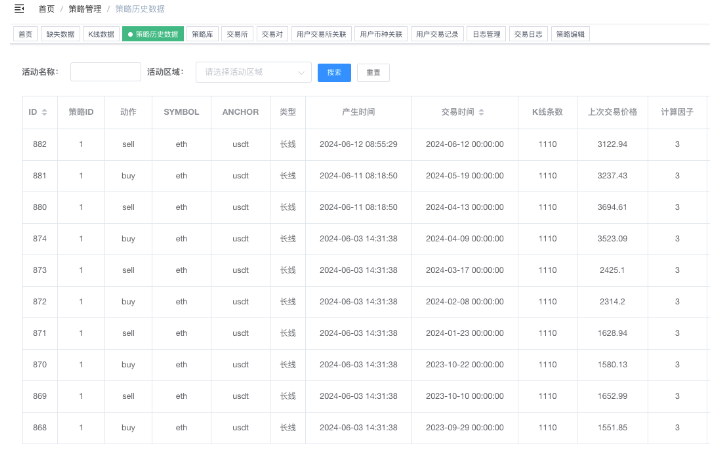The image size is (720, 450).
Task: Click 策略管理 in the breadcrumb
Action: point(85,9)
